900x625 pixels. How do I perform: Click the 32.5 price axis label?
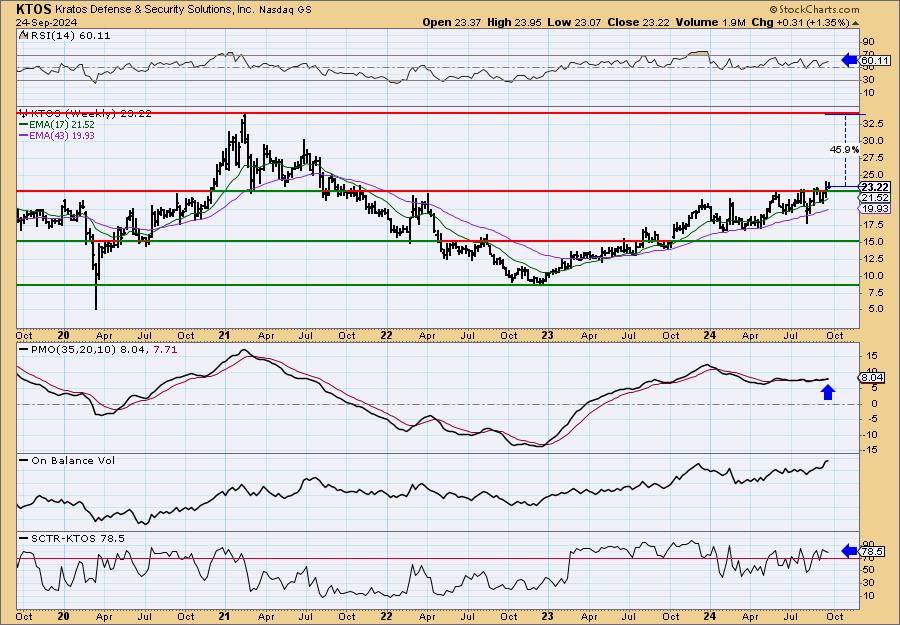point(872,124)
